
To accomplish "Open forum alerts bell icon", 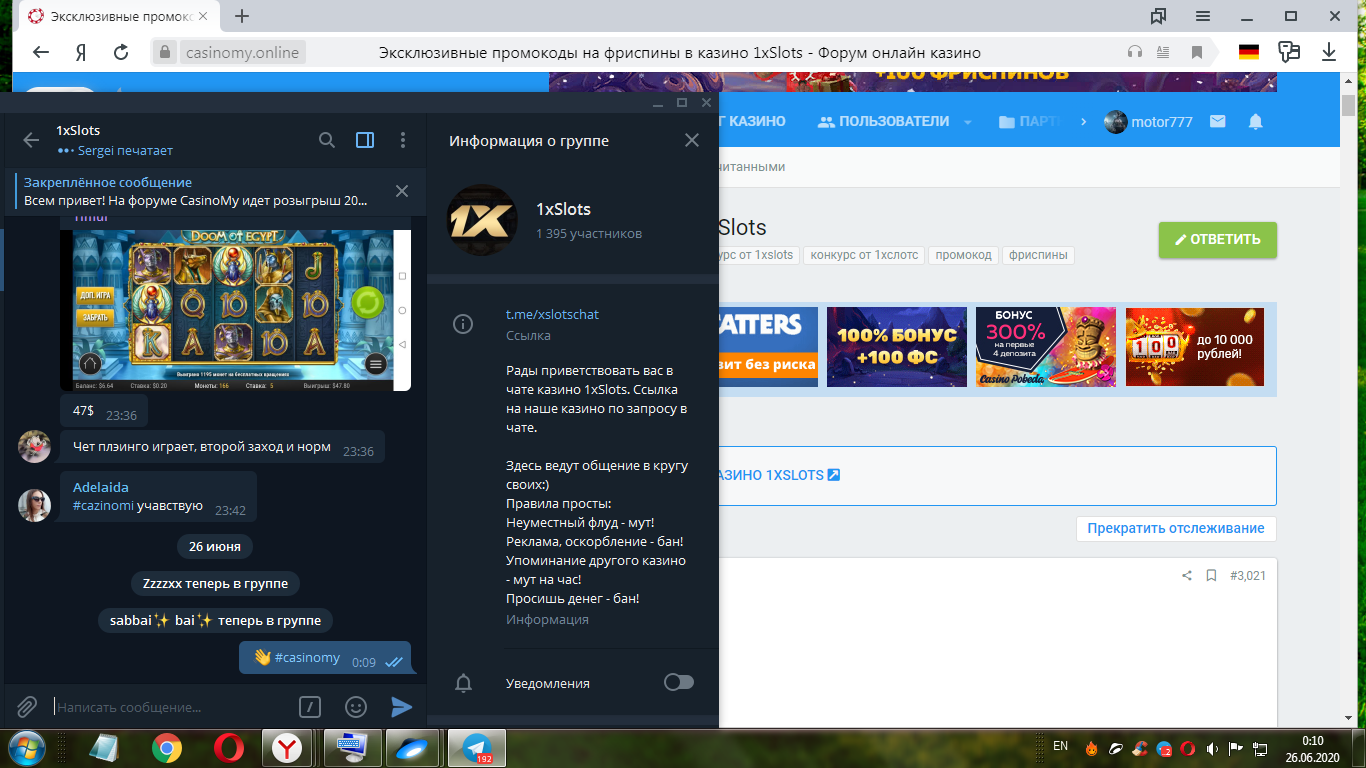I will coord(1256,121).
